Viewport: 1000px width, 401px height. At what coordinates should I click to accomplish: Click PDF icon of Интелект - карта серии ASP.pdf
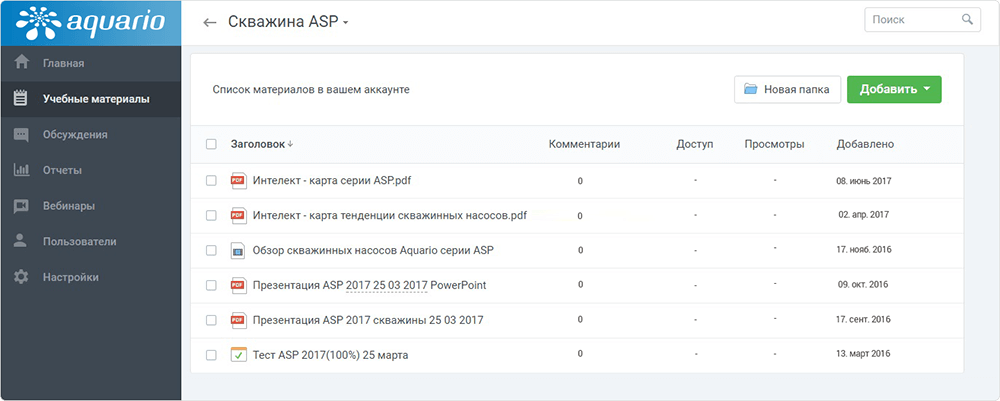(238, 181)
